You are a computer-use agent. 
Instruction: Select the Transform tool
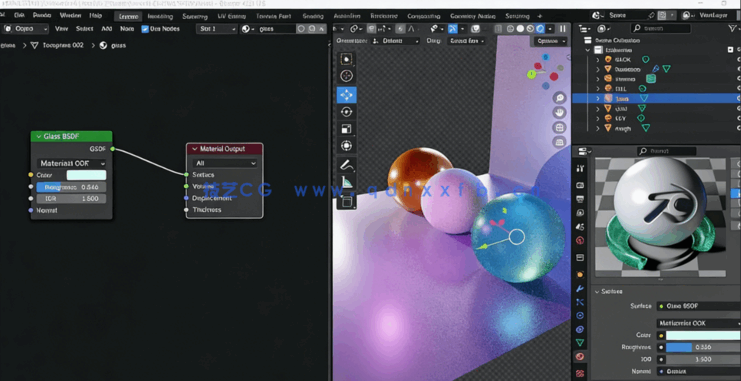point(346,146)
